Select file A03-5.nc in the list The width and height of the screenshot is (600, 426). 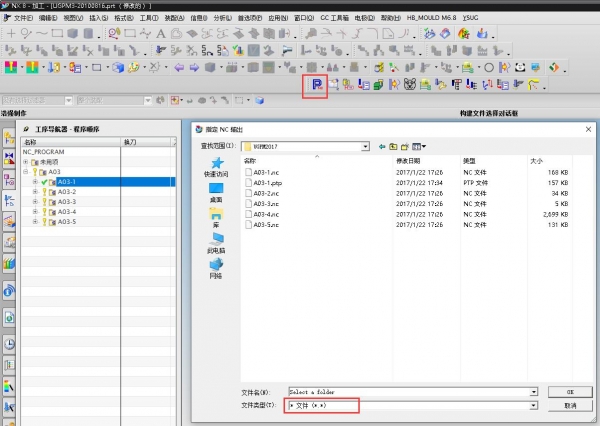[266, 225]
